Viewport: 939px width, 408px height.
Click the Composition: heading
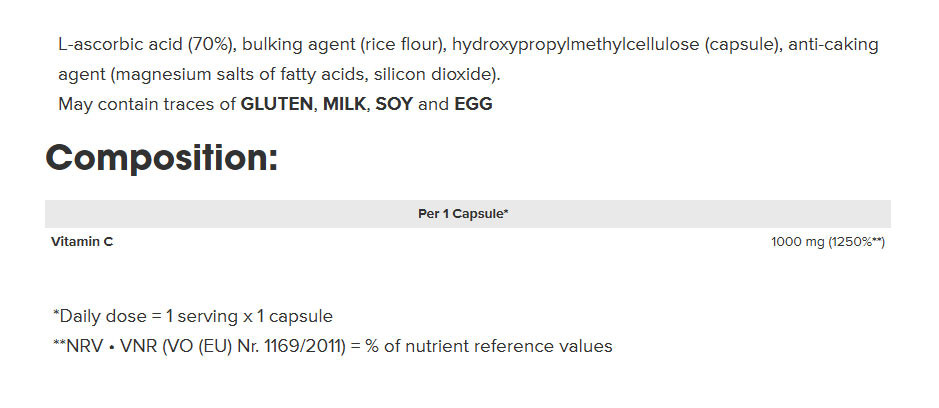click(162, 159)
